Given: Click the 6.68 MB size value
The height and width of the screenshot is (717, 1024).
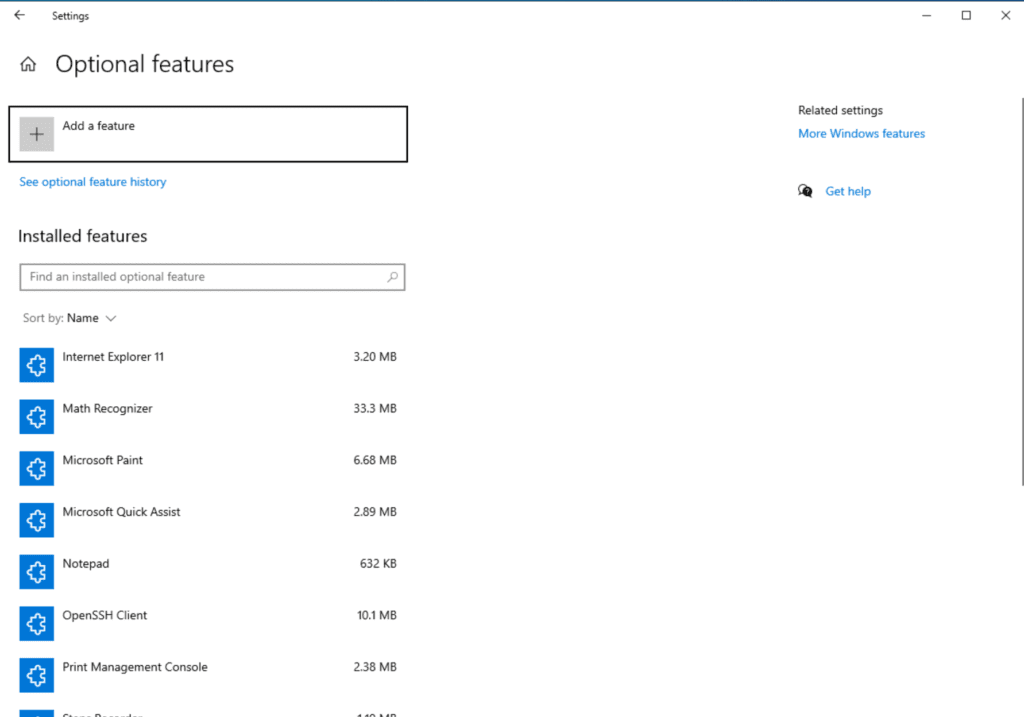Looking at the screenshot, I should point(375,460).
